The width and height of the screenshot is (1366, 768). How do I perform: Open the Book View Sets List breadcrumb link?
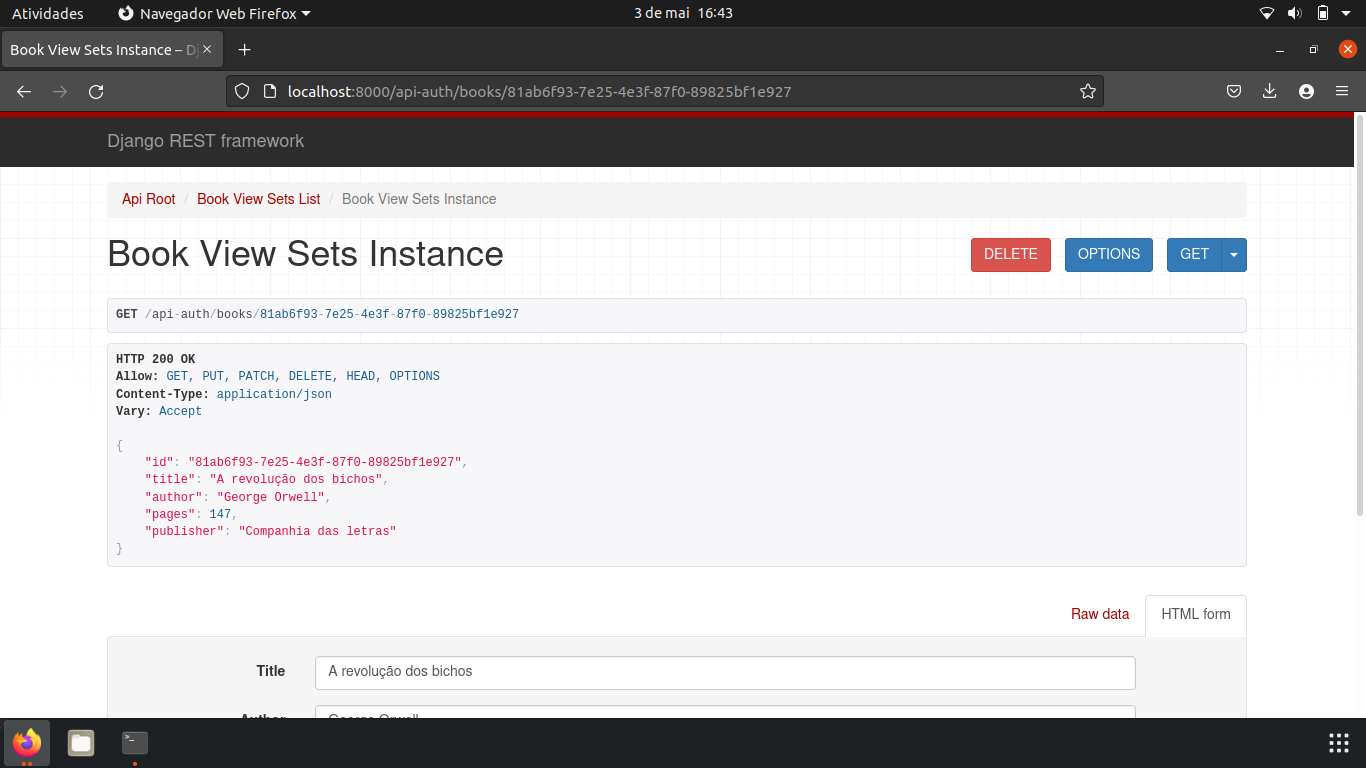point(258,199)
